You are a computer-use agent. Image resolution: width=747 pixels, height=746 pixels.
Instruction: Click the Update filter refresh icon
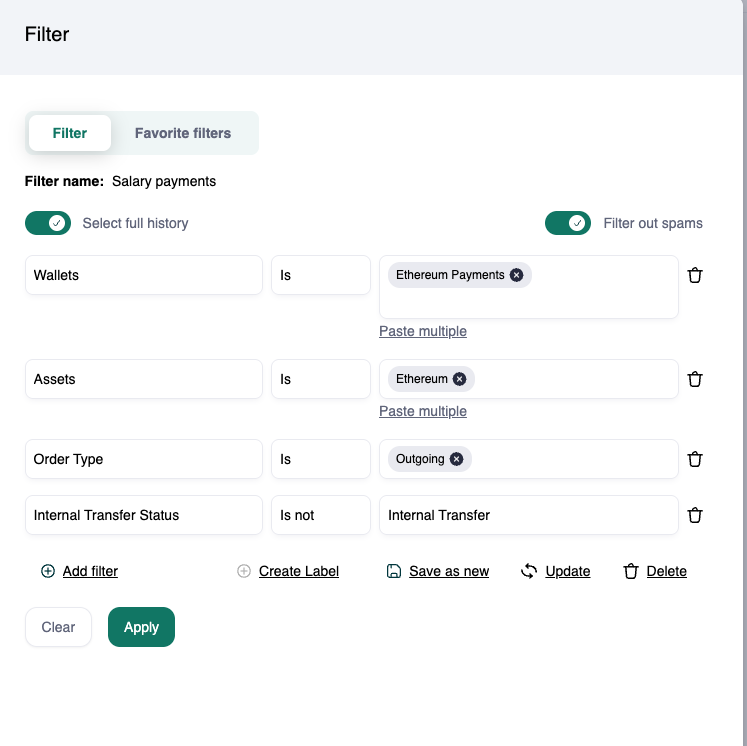point(529,571)
